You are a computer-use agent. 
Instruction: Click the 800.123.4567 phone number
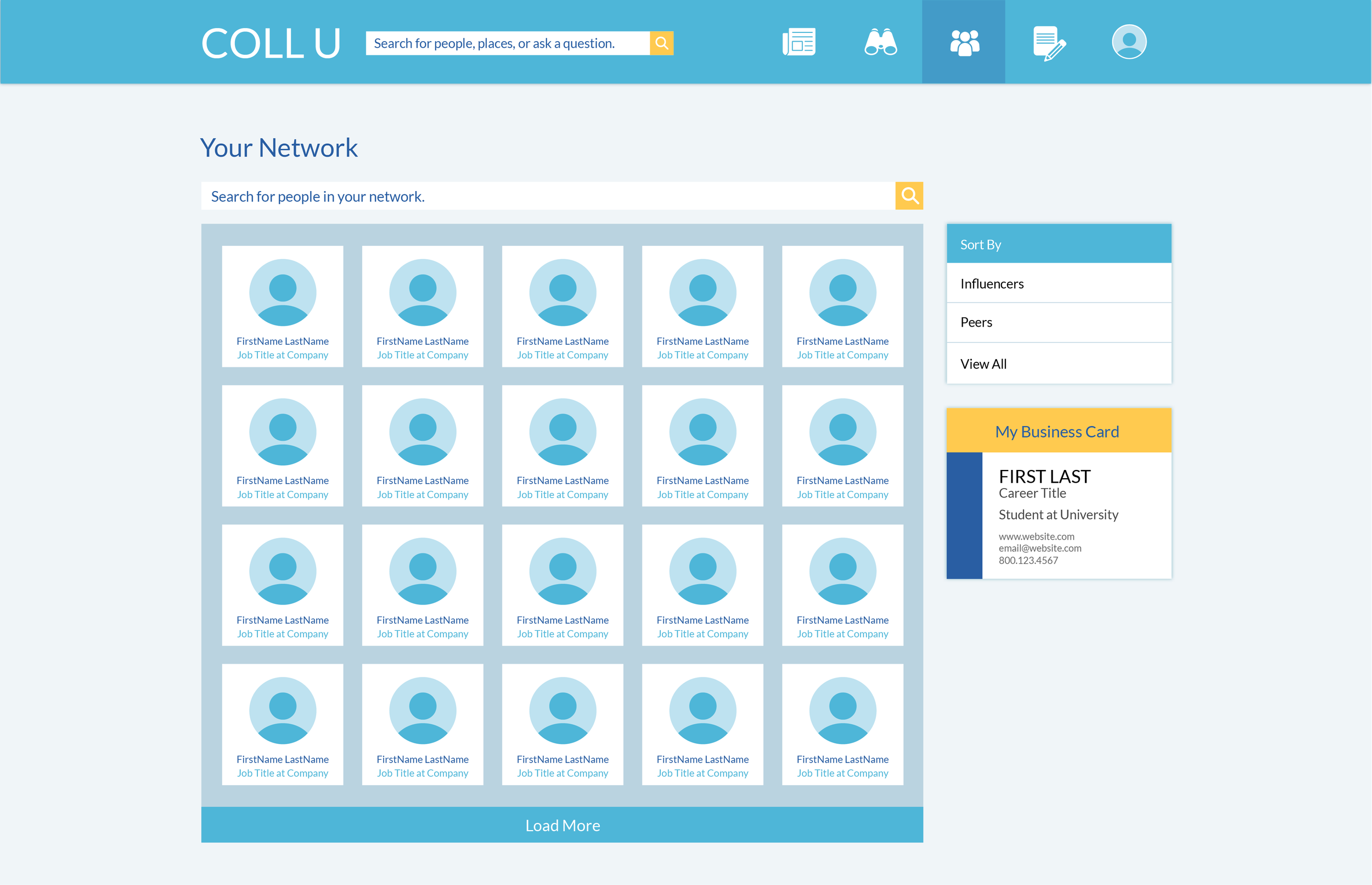coord(1028,561)
